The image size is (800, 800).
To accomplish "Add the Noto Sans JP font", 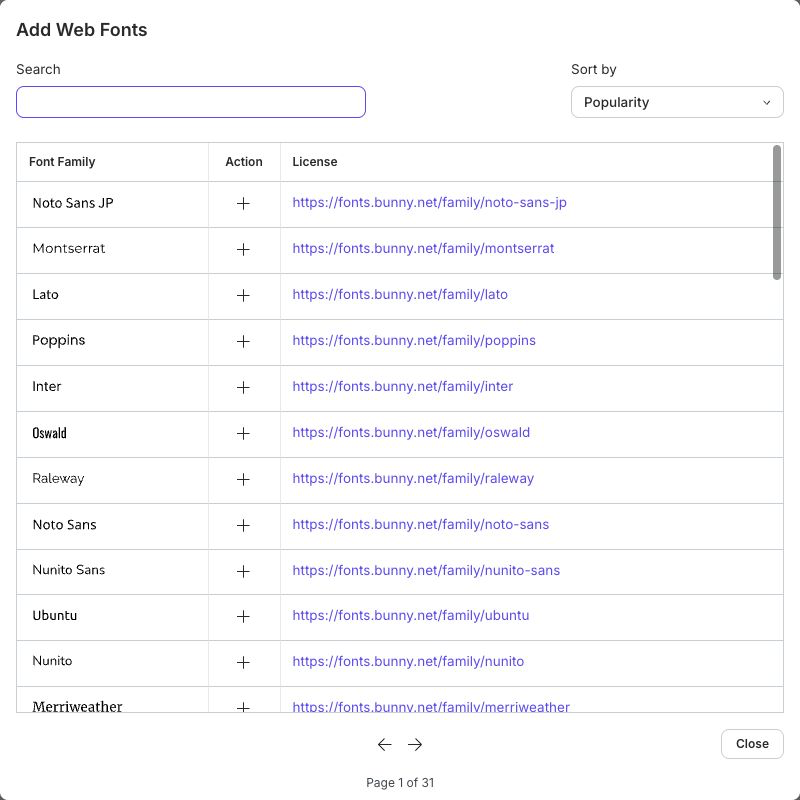I will tap(243, 204).
